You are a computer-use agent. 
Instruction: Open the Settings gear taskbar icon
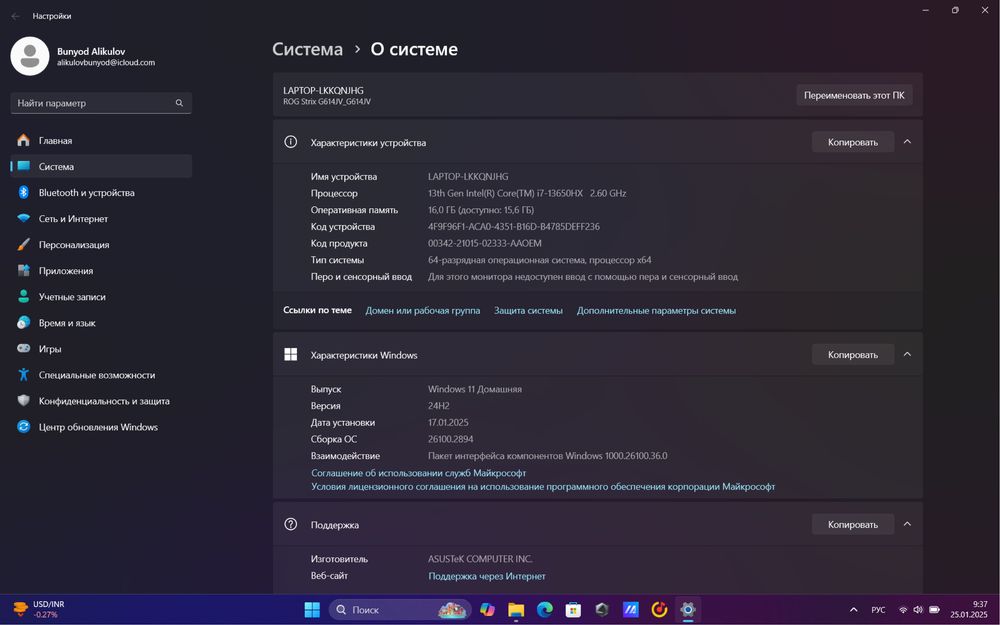click(688, 610)
